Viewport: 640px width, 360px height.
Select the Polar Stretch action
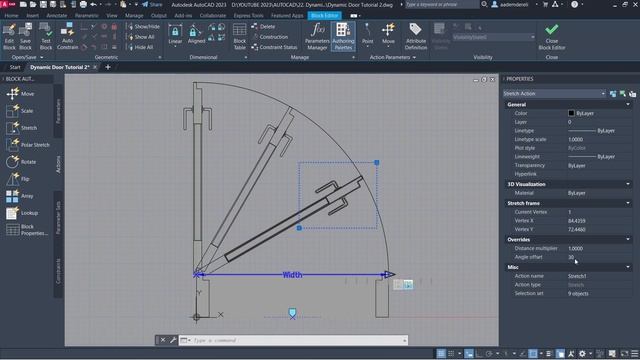coord(28,145)
